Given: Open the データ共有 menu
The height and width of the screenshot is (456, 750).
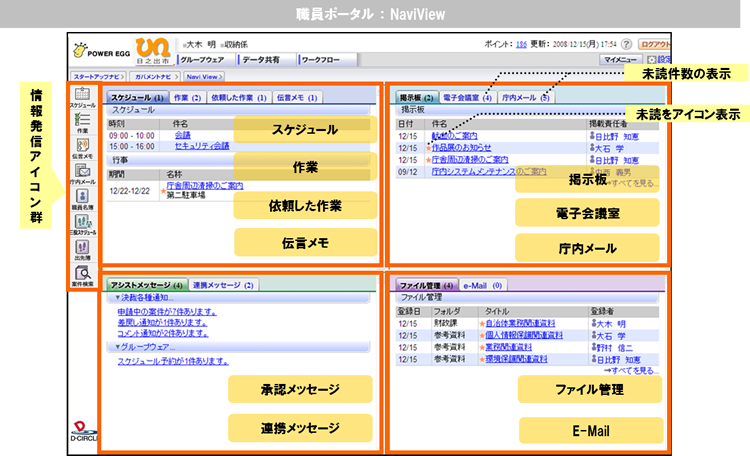Looking at the screenshot, I should (x=261, y=60).
